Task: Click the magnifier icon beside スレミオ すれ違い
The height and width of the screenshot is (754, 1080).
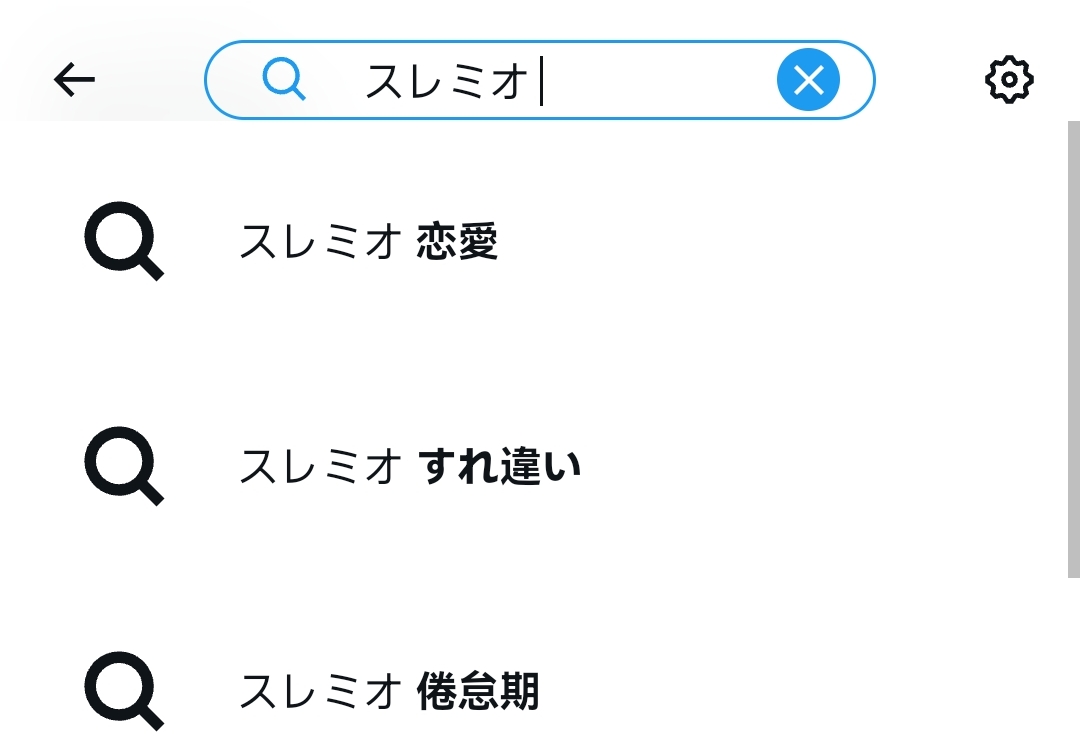Action: pos(124,467)
